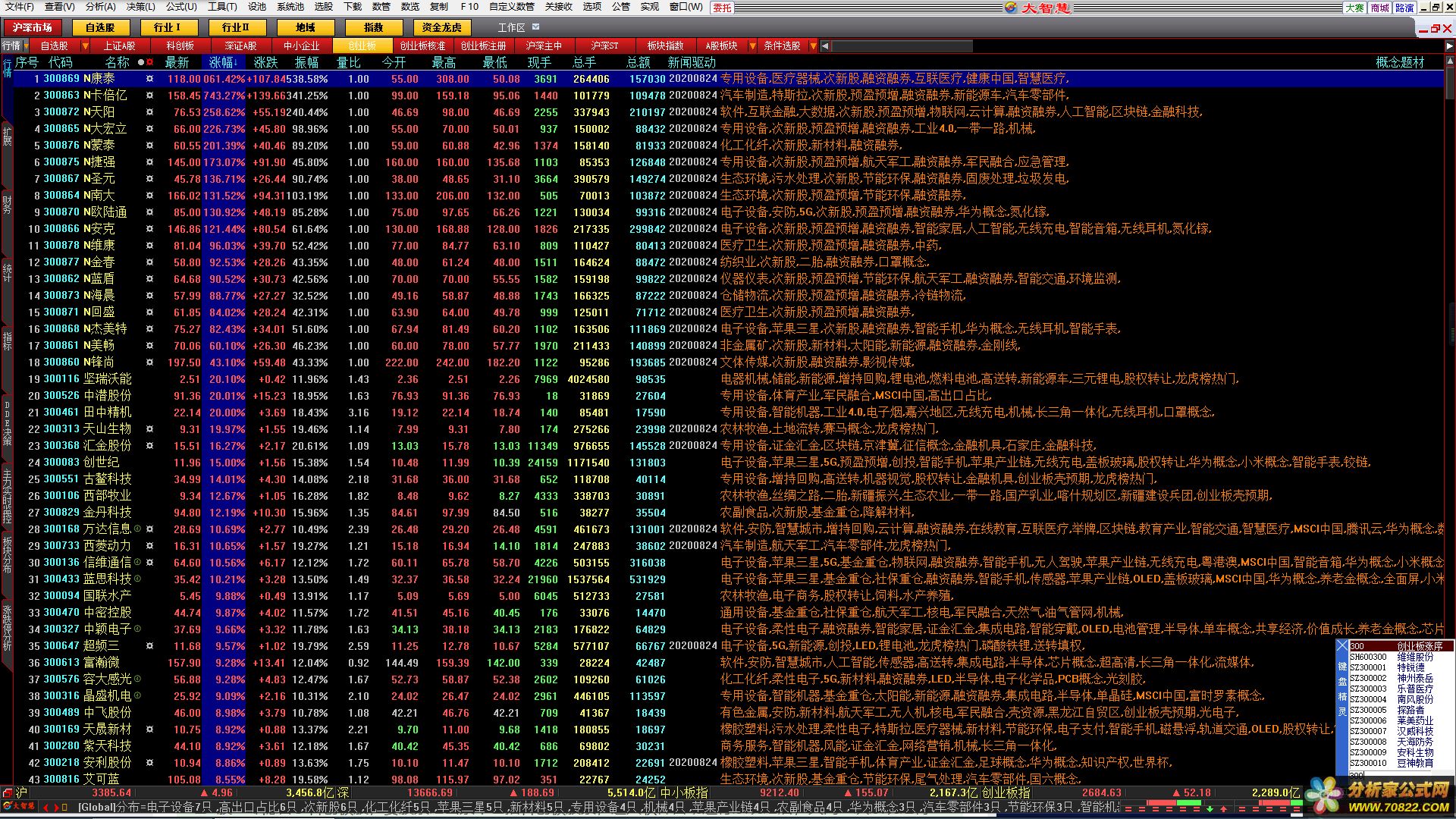Select SZ300002 神州泰岳 in the keyboard wizard list

coord(1401,678)
